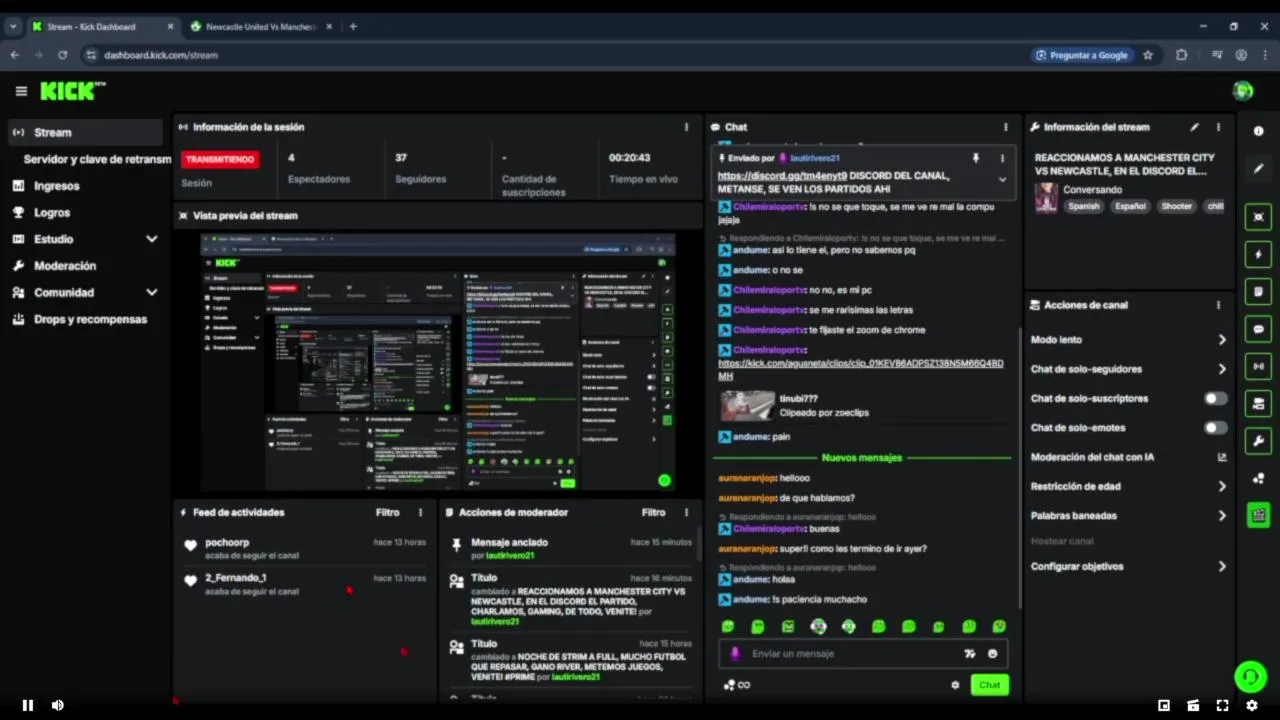Viewport: 1280px width, 720px height.
Task: Switch to the Newcastle United Vs Manchester tab
Action: pyautogui.click(x=261, y=27)
